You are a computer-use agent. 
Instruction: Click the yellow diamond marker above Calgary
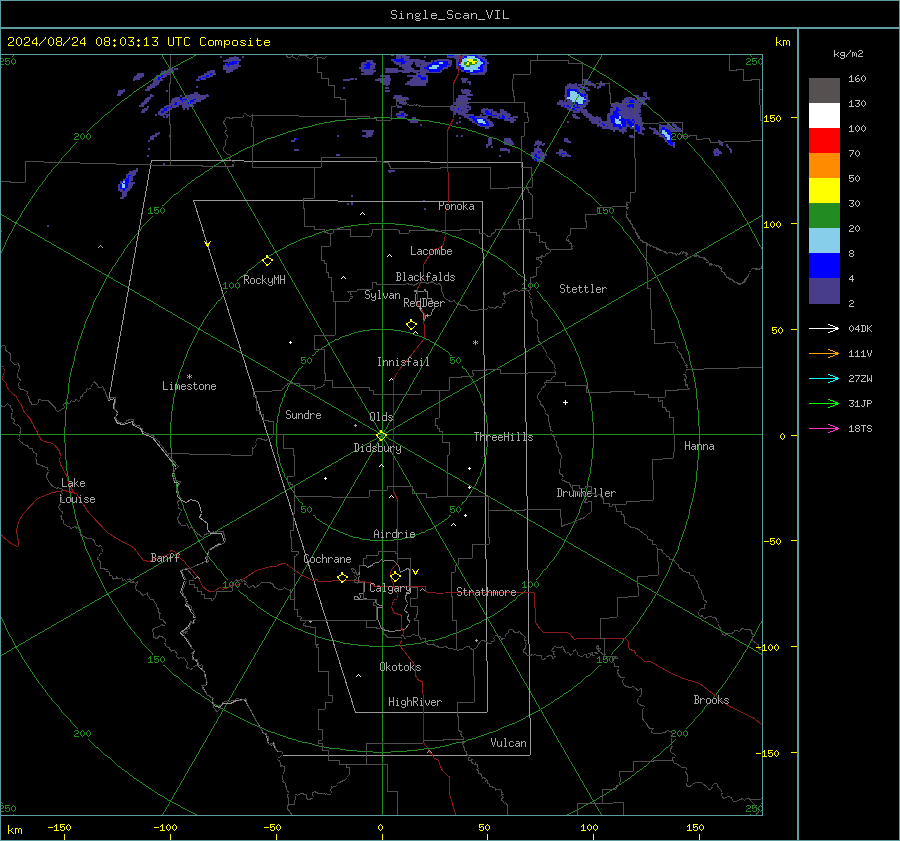395,576
